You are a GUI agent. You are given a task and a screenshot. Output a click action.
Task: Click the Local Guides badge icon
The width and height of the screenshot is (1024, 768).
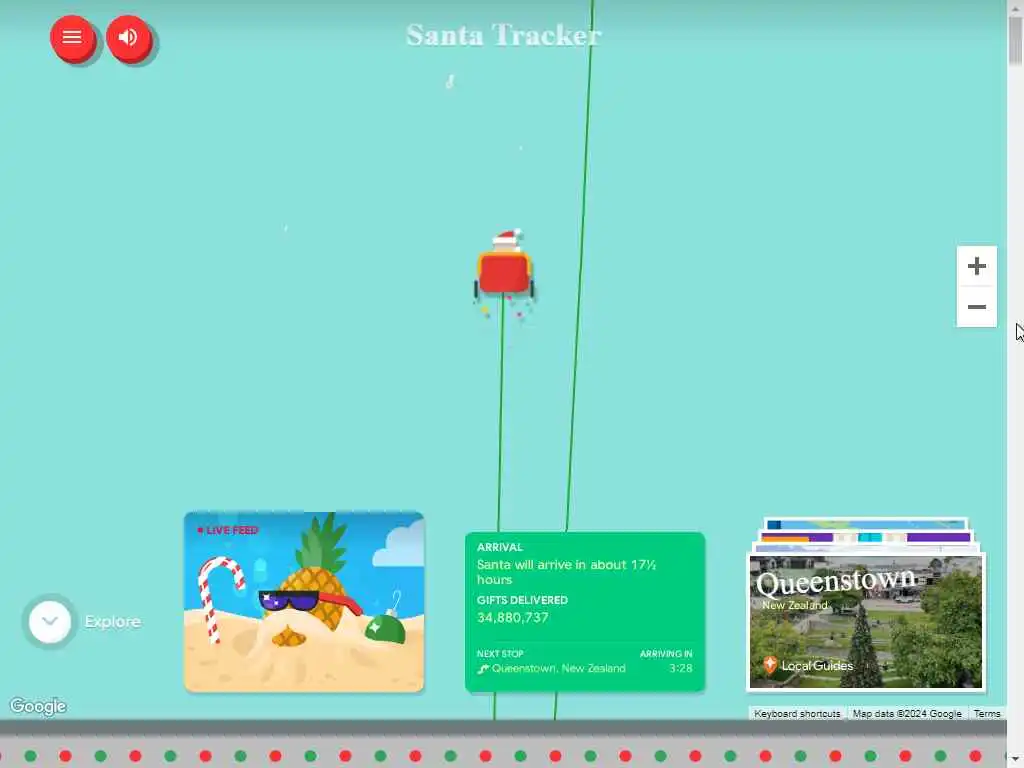(x=770, y=665)
